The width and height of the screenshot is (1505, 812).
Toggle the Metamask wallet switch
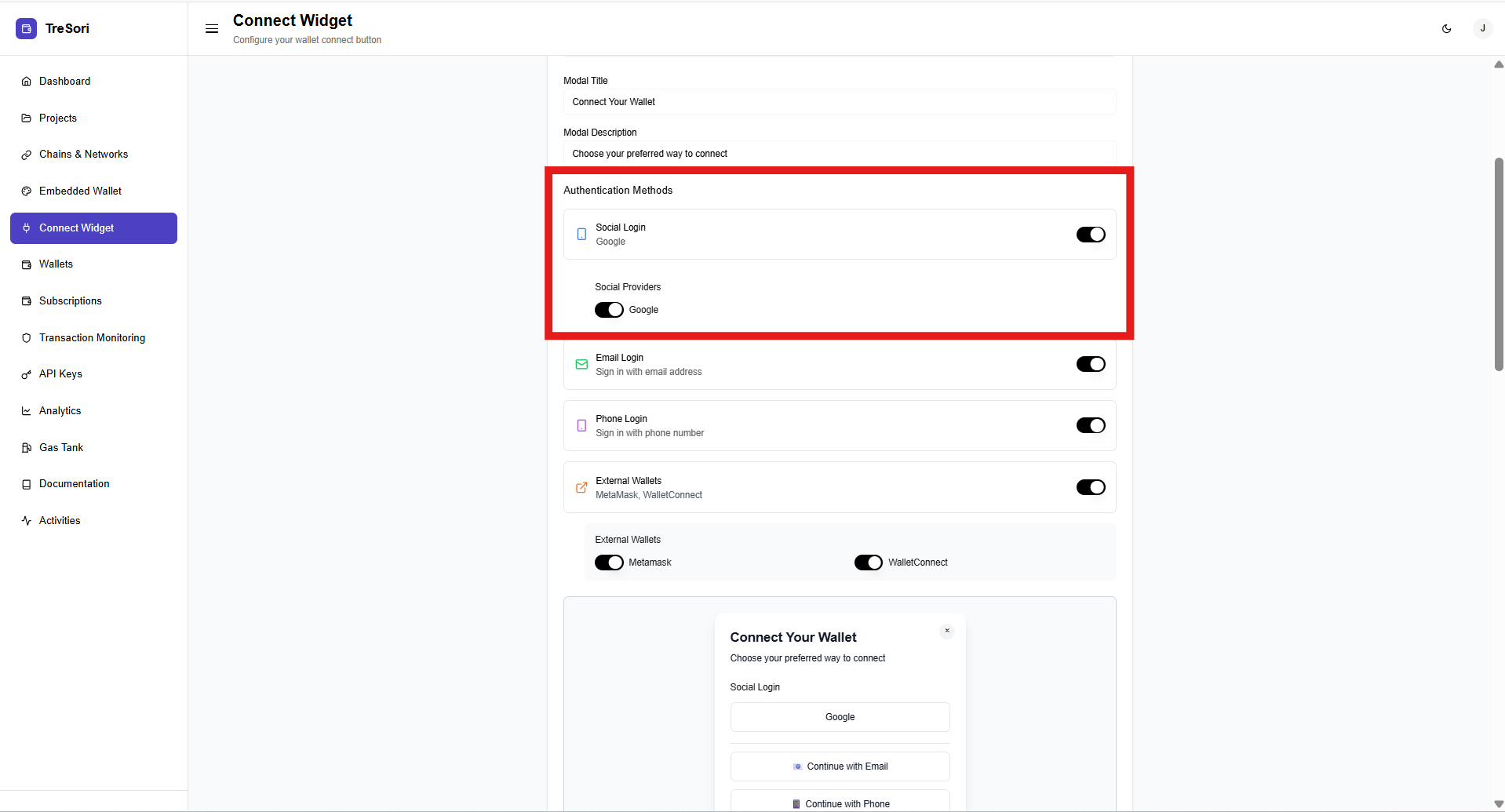[x=609, y=563]
